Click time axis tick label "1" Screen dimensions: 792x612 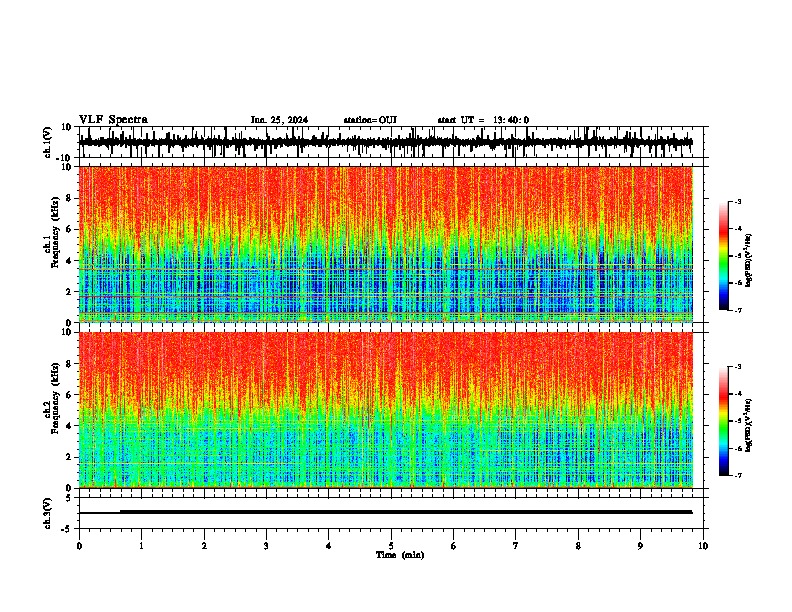141,546
